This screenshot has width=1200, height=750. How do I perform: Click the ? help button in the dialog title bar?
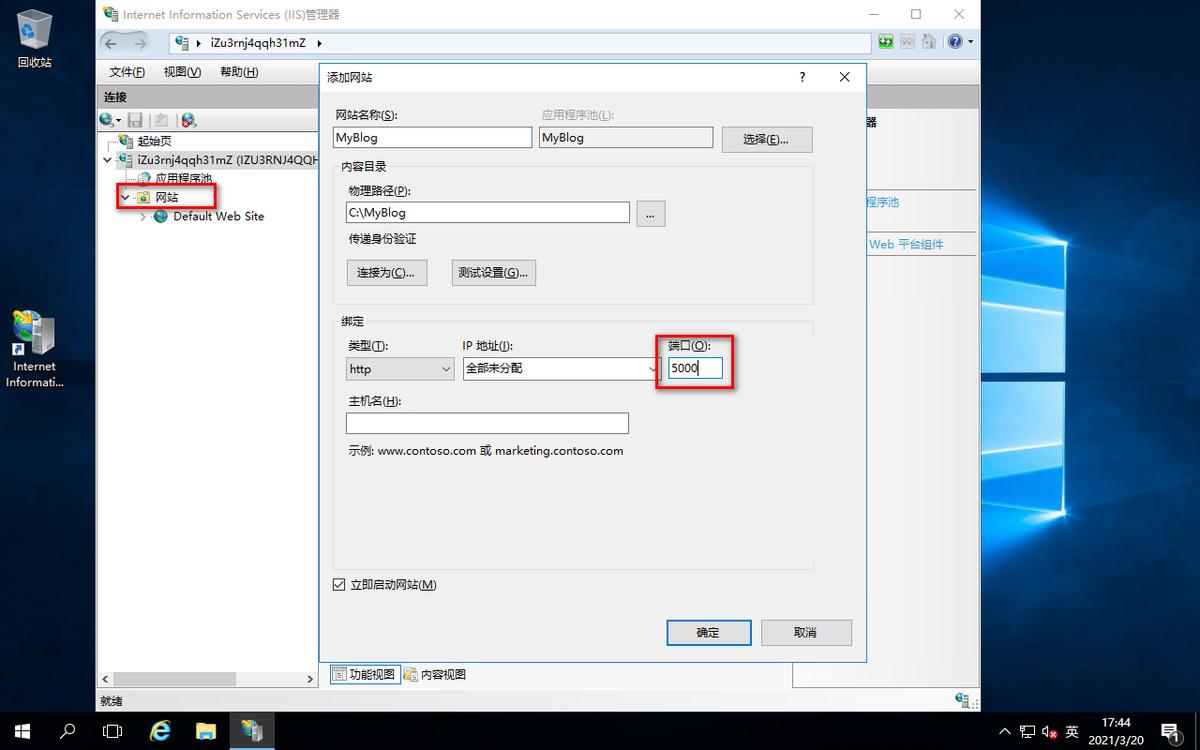tap(802, 77)
